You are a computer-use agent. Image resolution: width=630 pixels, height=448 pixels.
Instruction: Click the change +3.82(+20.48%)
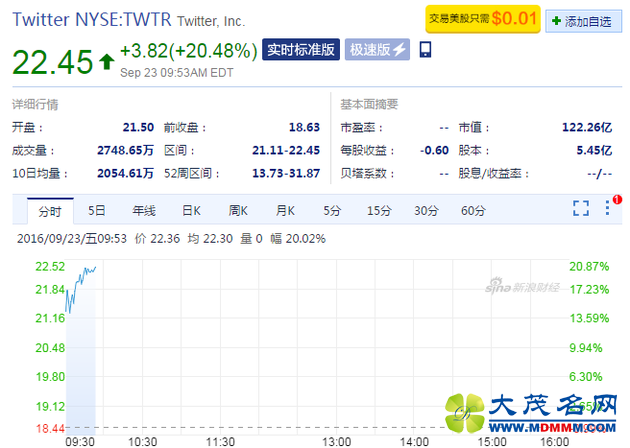coord(188,51)
